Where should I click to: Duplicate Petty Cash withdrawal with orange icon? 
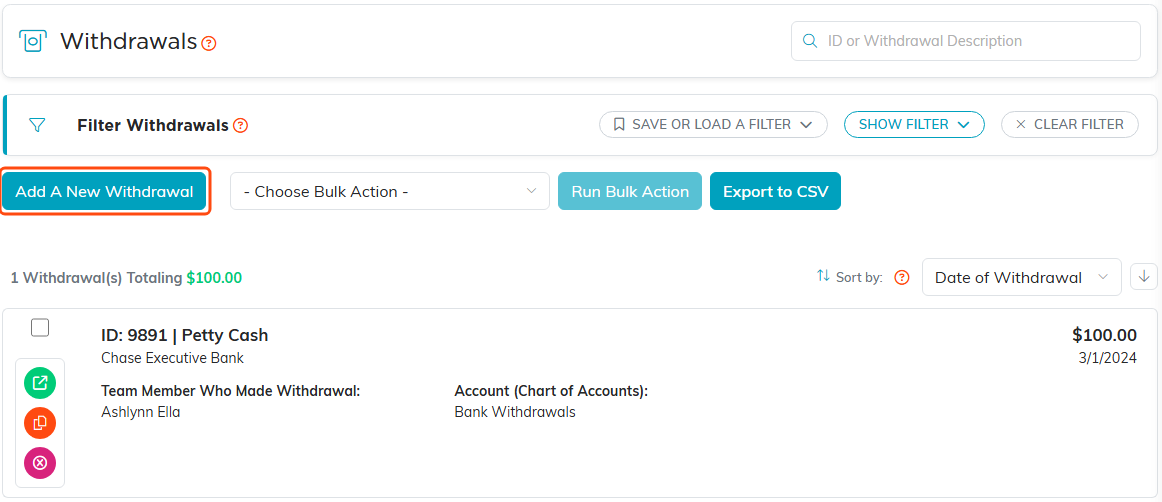coord(40,423)
